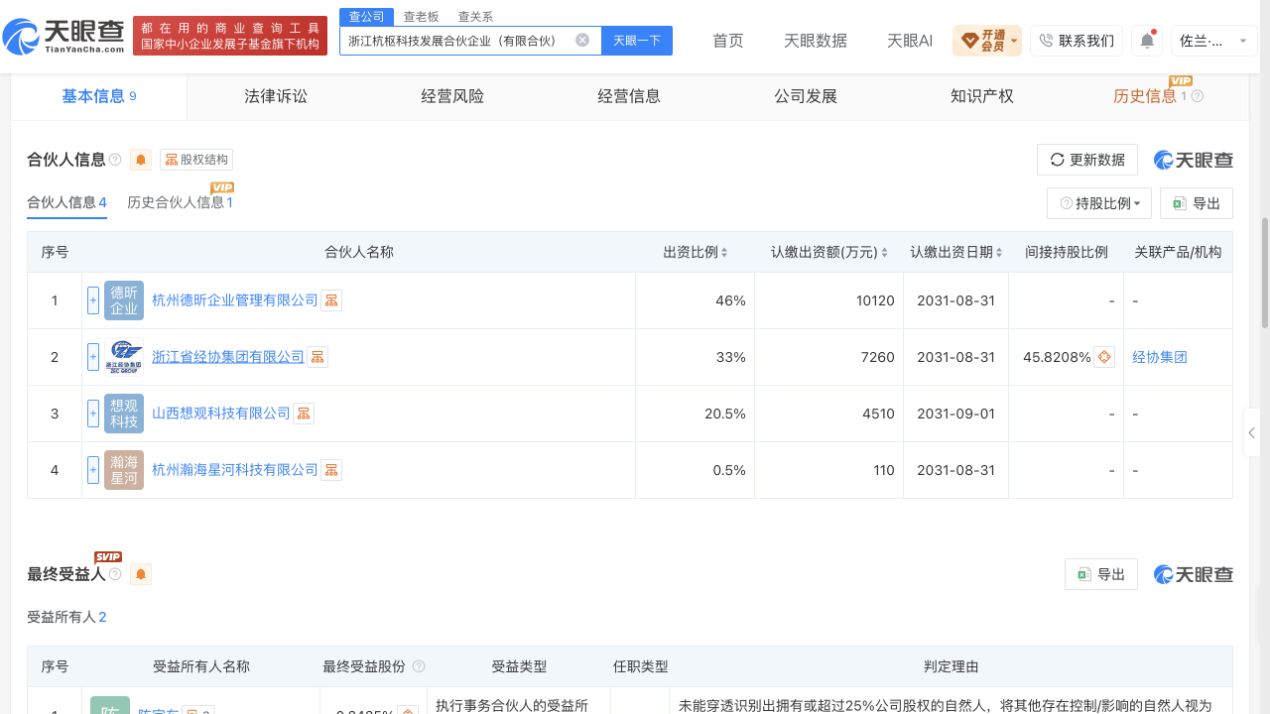Viewport: 1270px width, 714px height.
Task: Click the 德昕企业 company logo
Action: coord(124,300)
